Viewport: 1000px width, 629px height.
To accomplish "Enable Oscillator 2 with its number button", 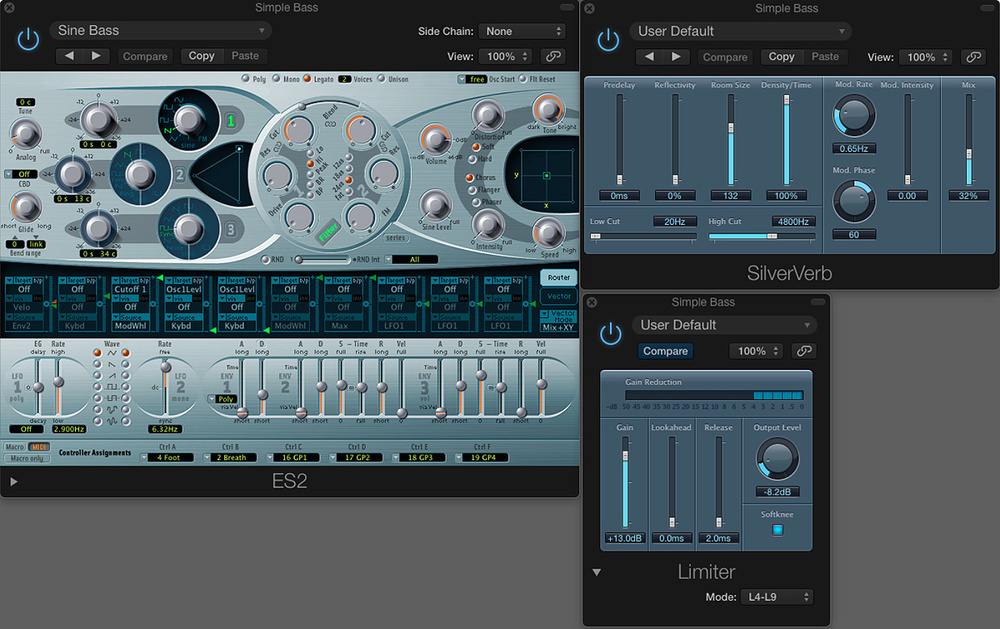I will pos(180,174).
